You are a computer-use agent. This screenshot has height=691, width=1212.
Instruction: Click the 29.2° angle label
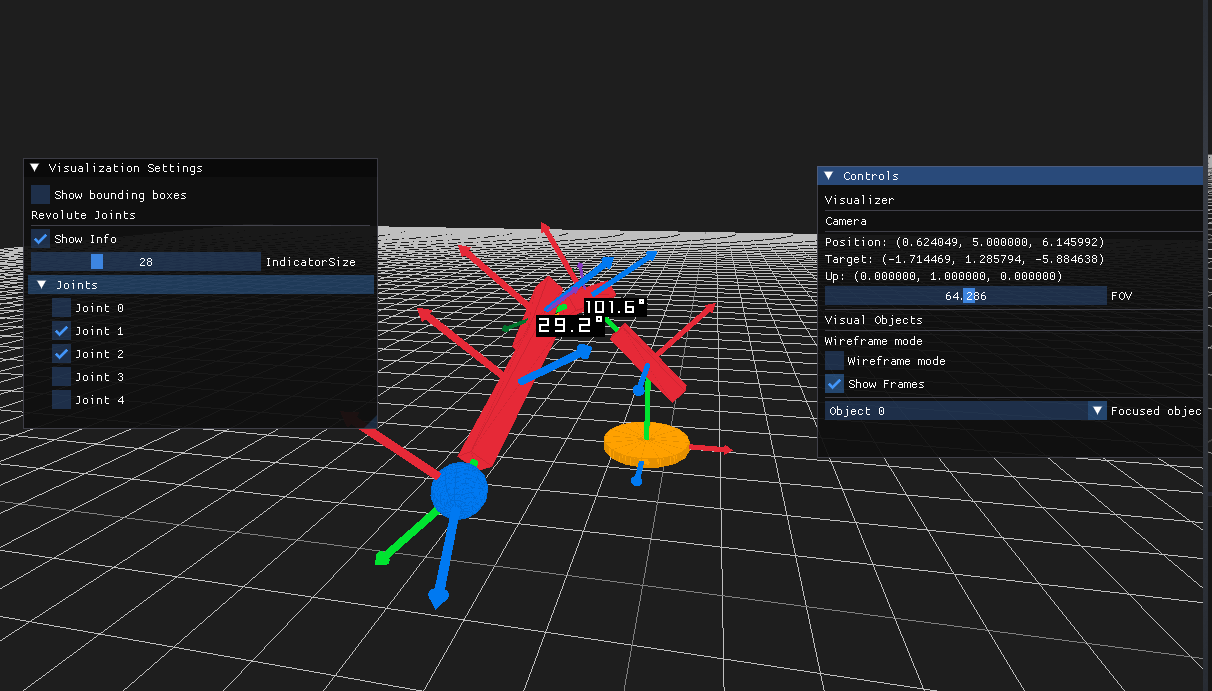570,325
